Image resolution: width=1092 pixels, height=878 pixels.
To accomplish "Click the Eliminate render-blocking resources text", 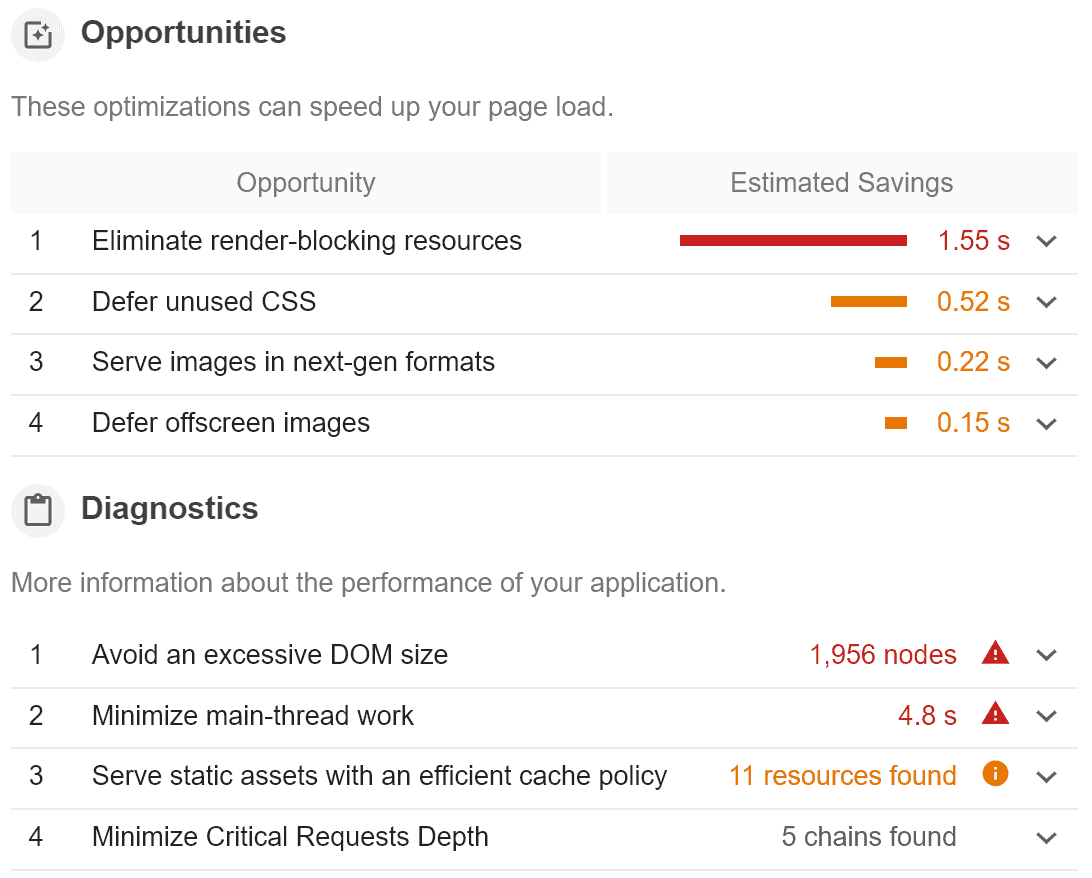I will coord(307,241).
